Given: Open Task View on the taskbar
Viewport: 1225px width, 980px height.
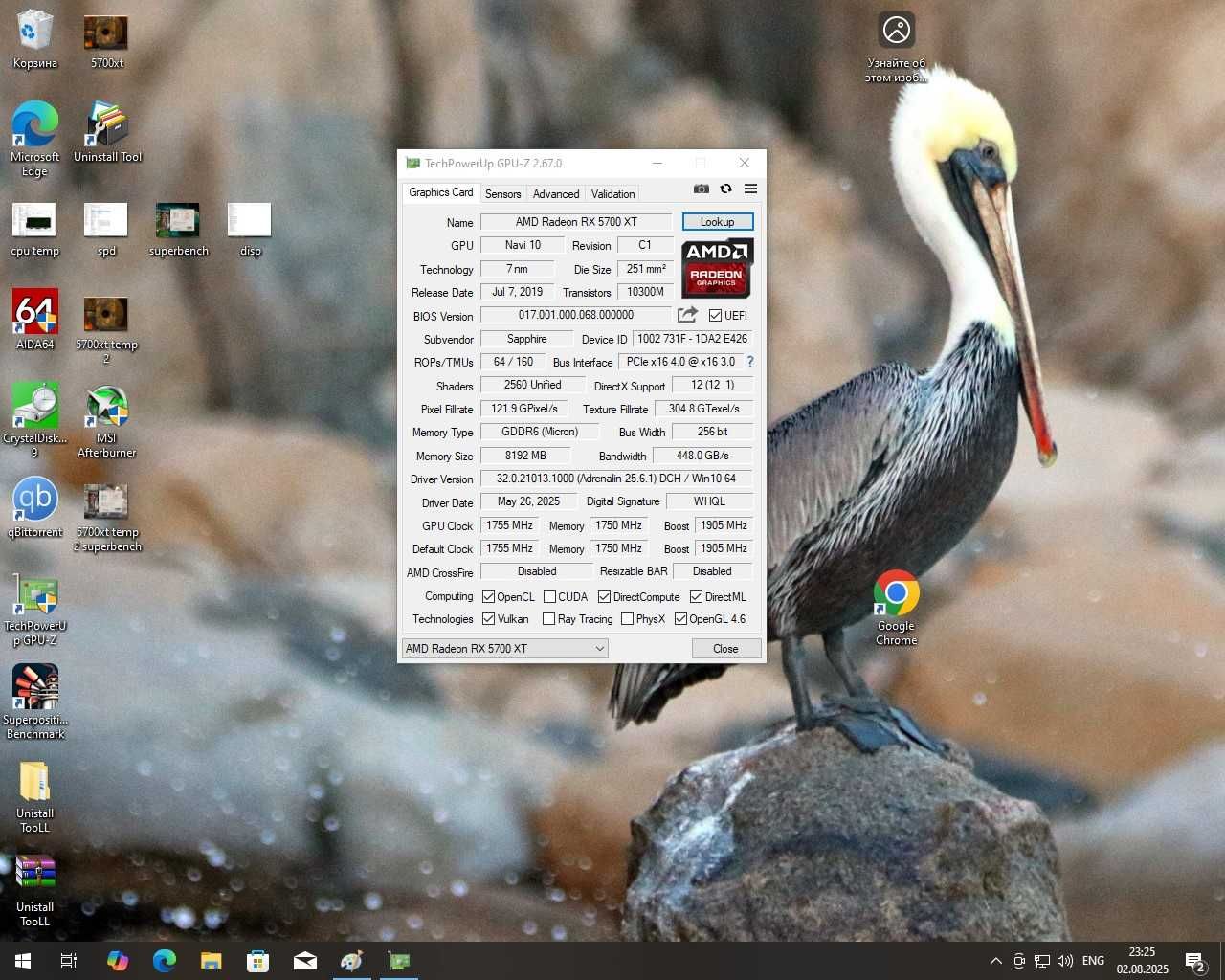Looking at the screenshot, I should point(69,961).
